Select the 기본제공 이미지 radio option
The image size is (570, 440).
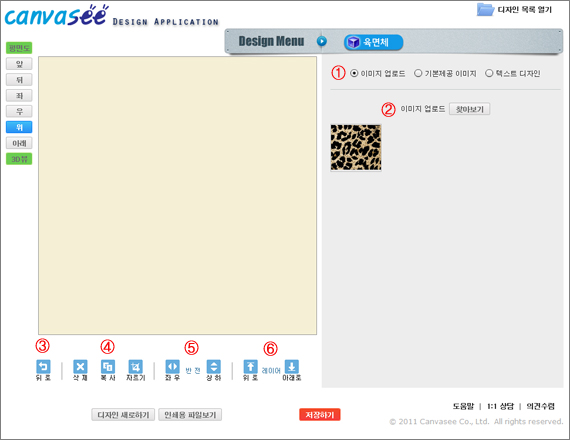coord(418,73)
